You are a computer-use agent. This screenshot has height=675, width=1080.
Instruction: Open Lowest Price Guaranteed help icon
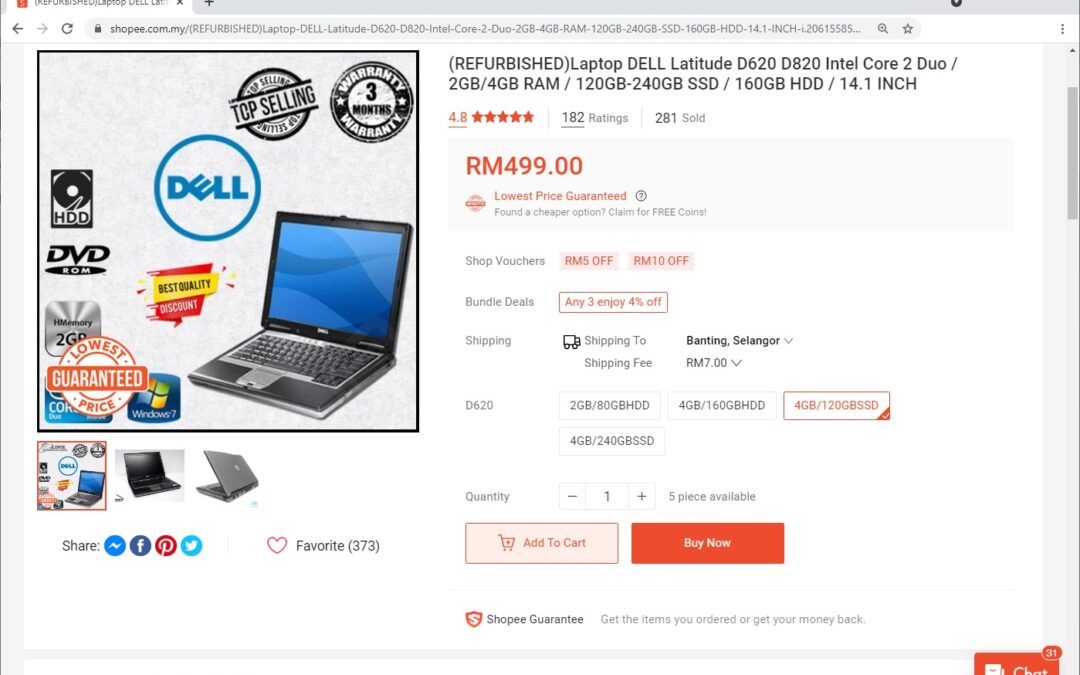[641, 196]
